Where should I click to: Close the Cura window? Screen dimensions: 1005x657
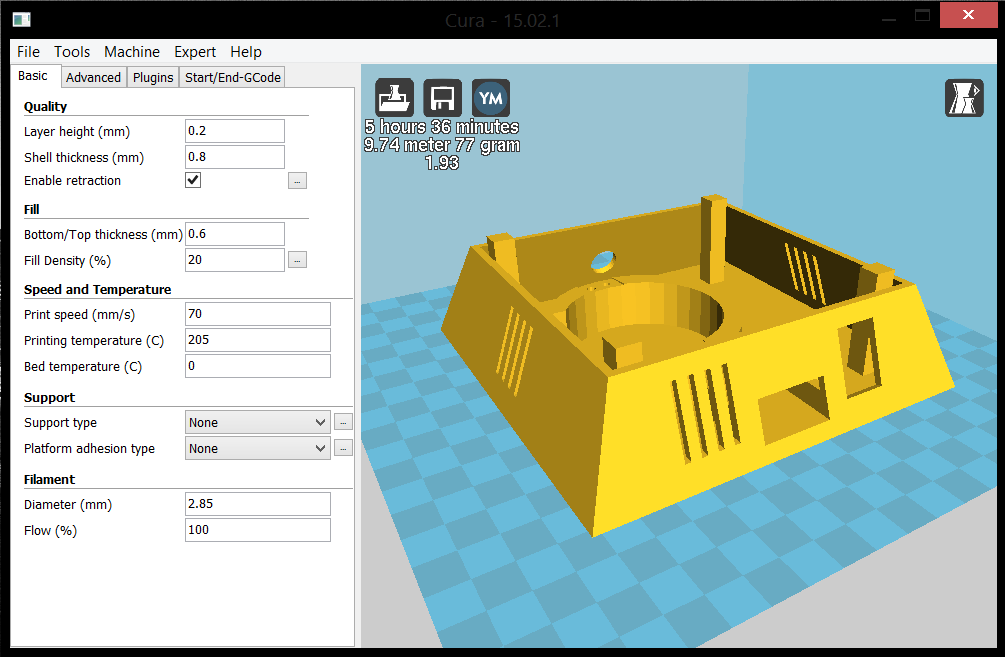(968, 15)
